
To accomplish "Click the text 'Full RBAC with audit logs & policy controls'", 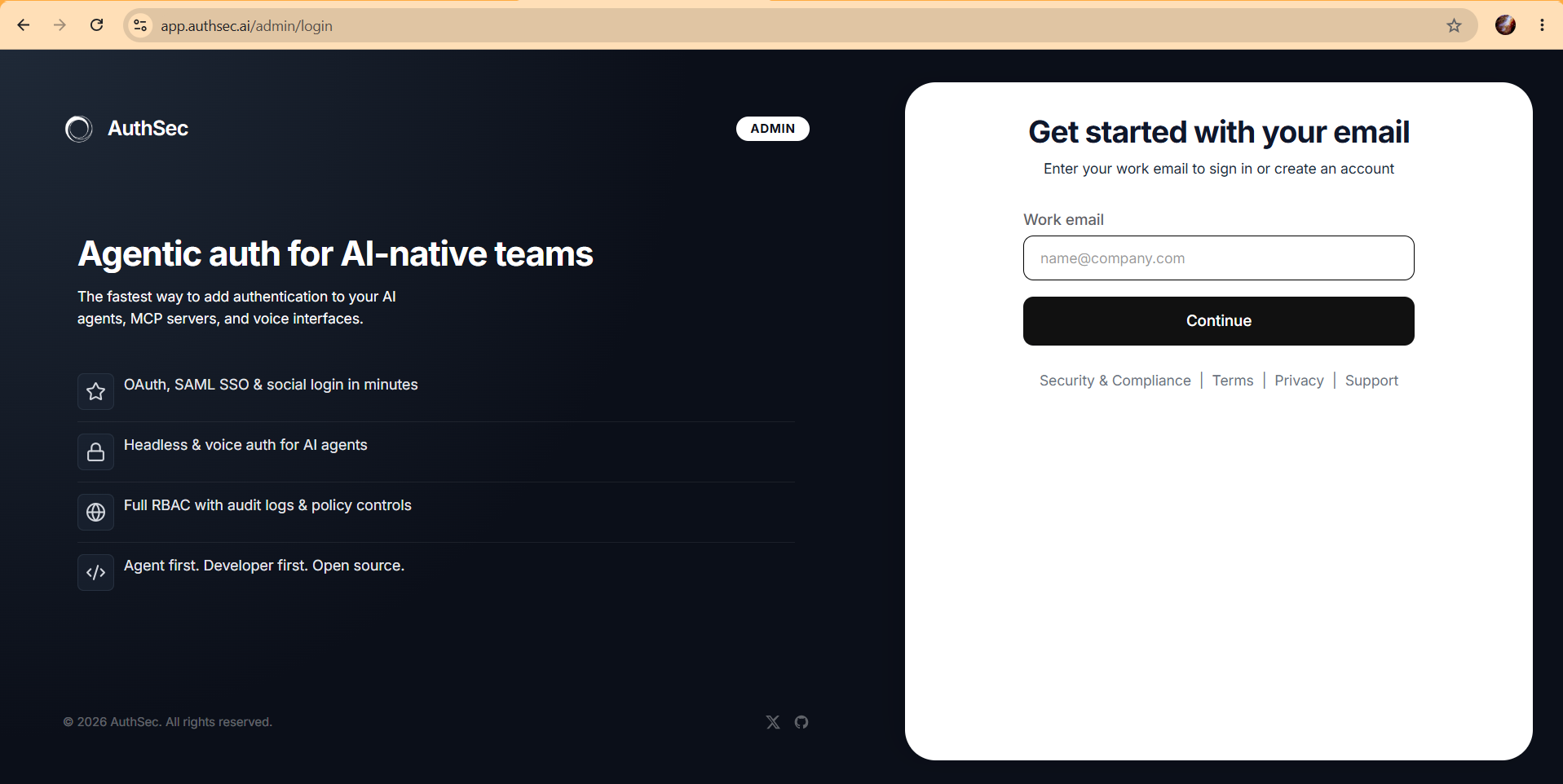I will (267, 505).
